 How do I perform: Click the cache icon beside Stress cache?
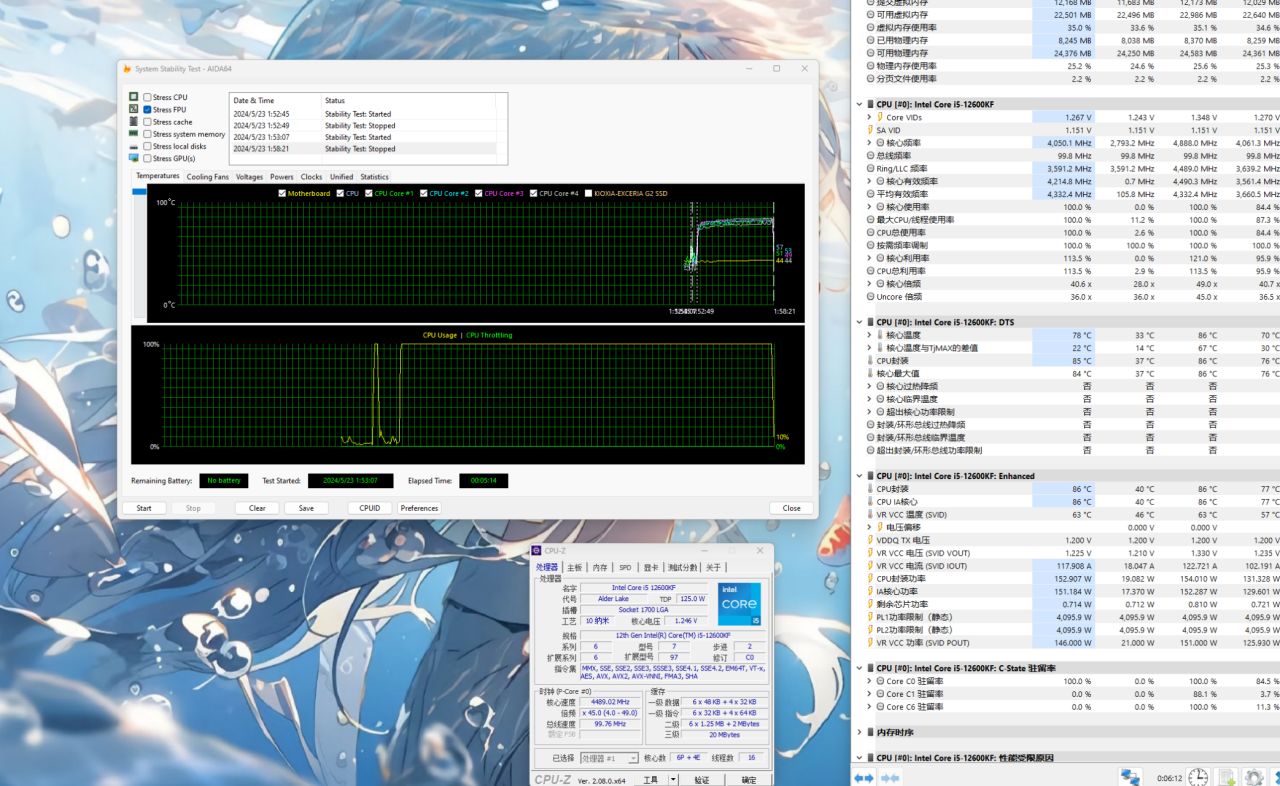(x=134, y=122)
